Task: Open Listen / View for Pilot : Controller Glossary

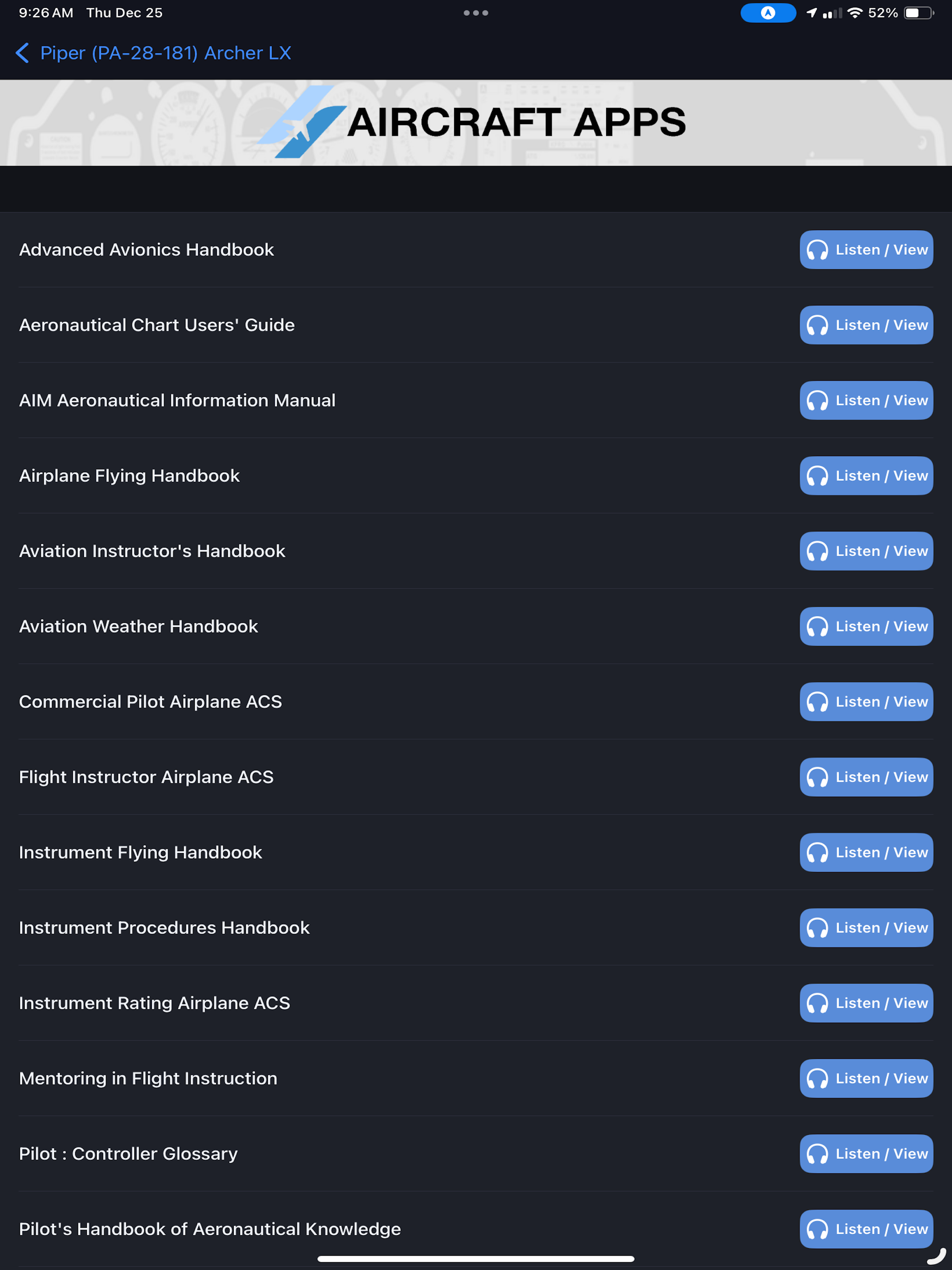Action: click(866, 1153)
